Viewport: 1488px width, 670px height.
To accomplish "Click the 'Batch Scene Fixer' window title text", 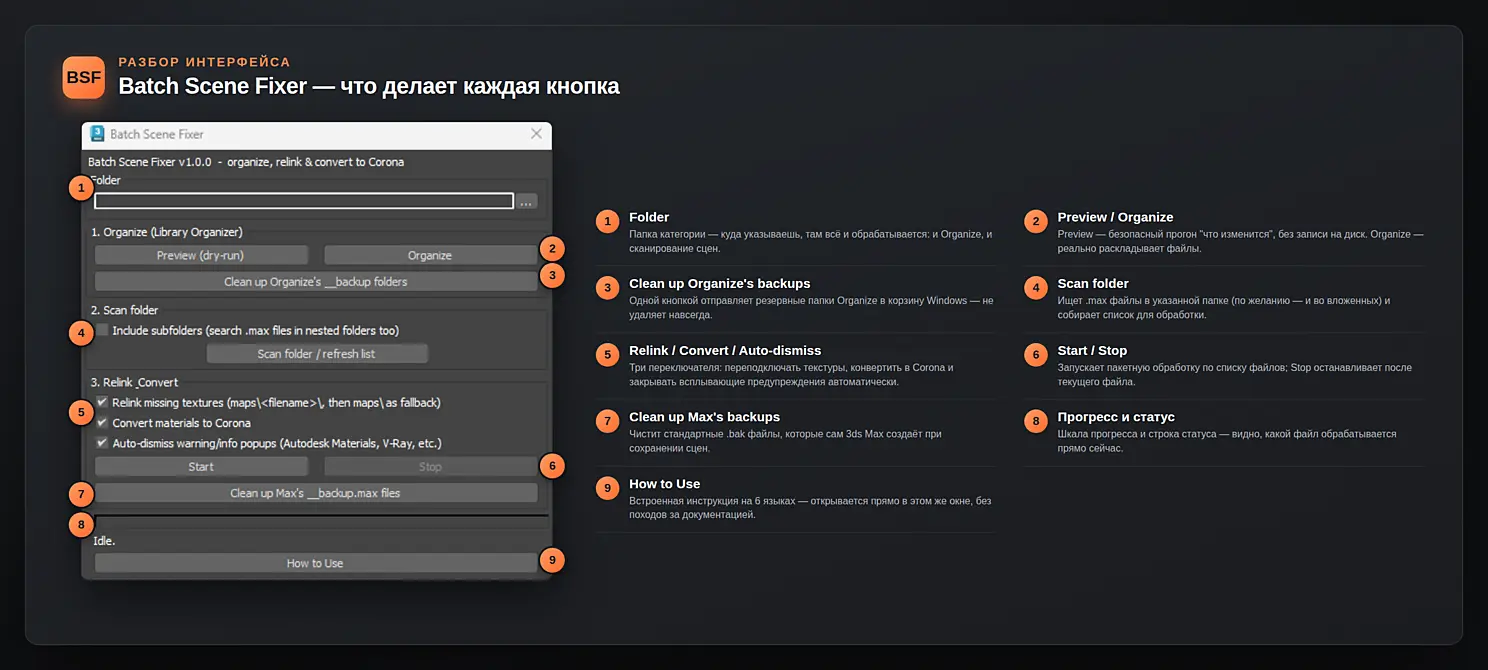I will (x=157, y=134).
